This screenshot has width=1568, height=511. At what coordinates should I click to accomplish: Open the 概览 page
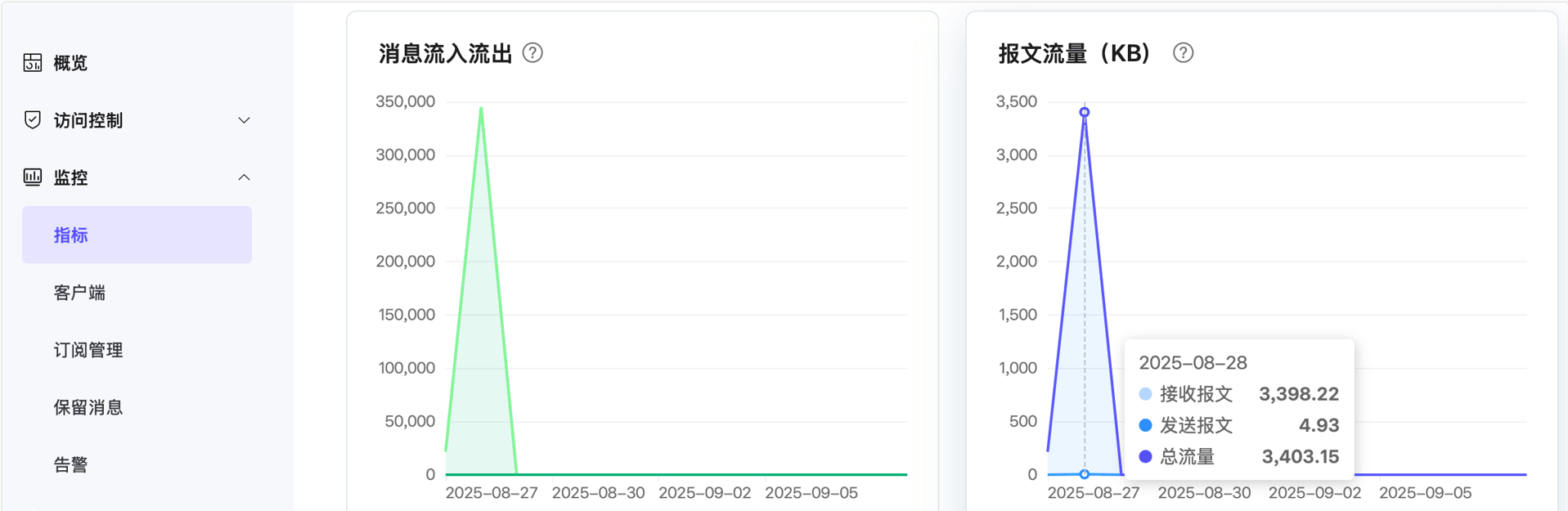[70, 63]
